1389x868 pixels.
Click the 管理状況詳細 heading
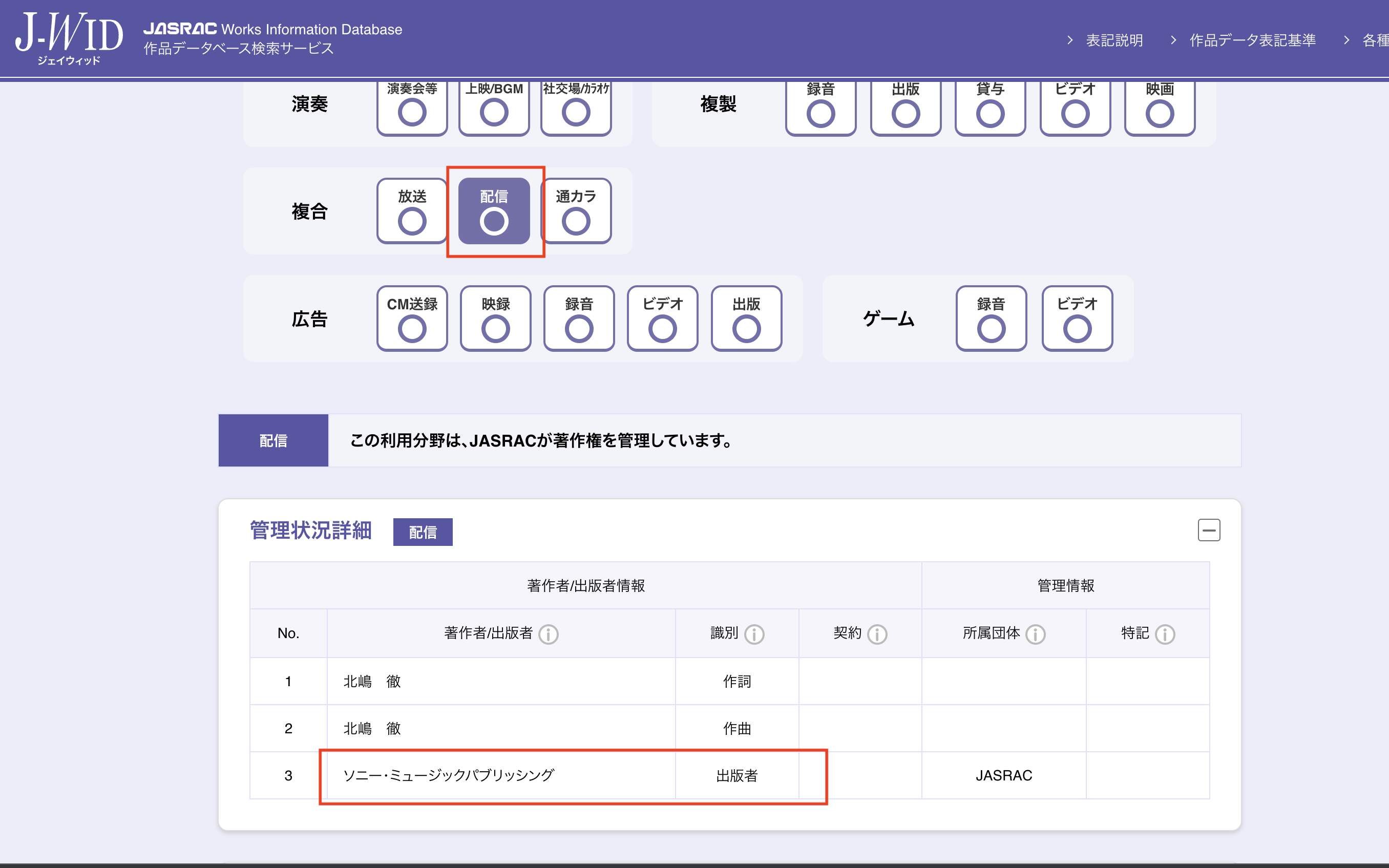[x=310, y=530]
